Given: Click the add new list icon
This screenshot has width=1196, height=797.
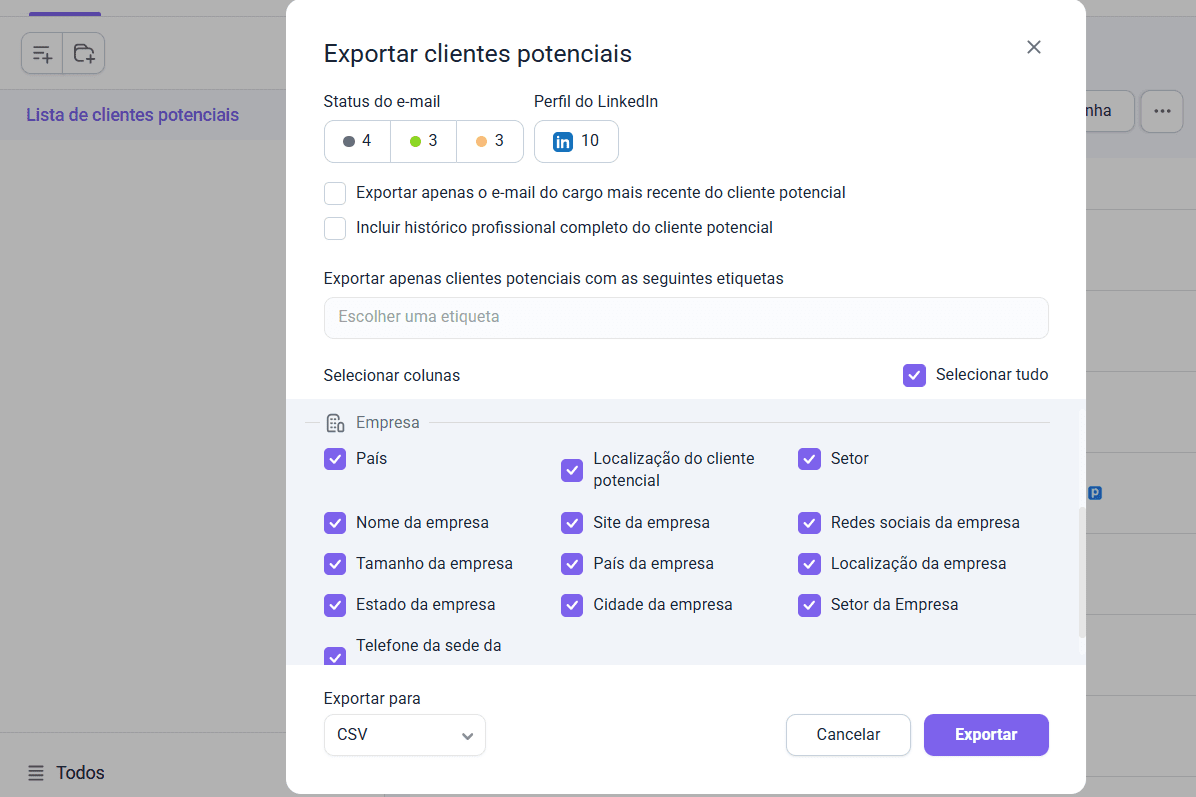Looking at the screenshot, I should click(42, 53).
